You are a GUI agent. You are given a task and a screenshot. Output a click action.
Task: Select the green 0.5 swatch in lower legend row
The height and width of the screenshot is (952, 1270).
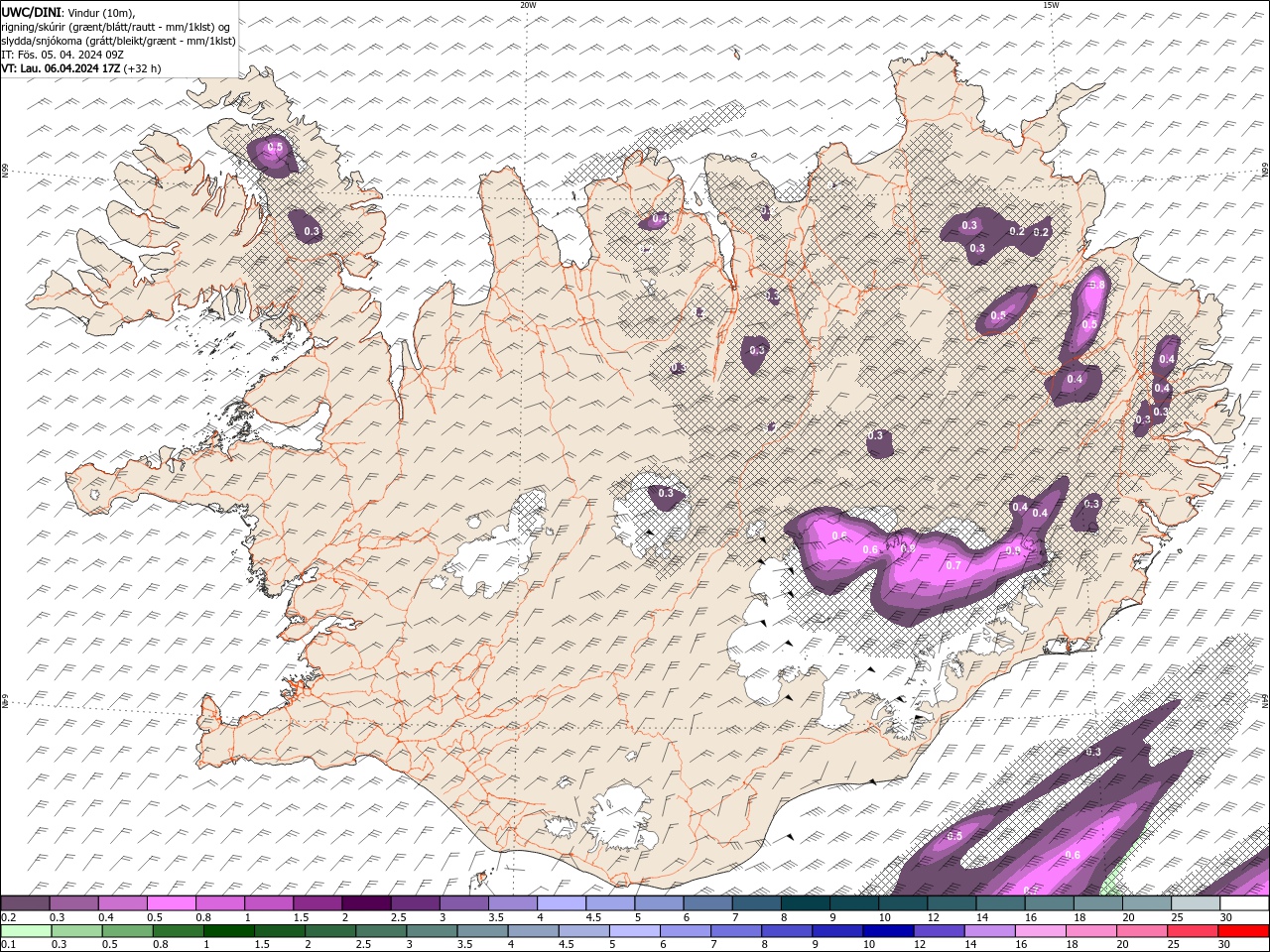[128, 931]
